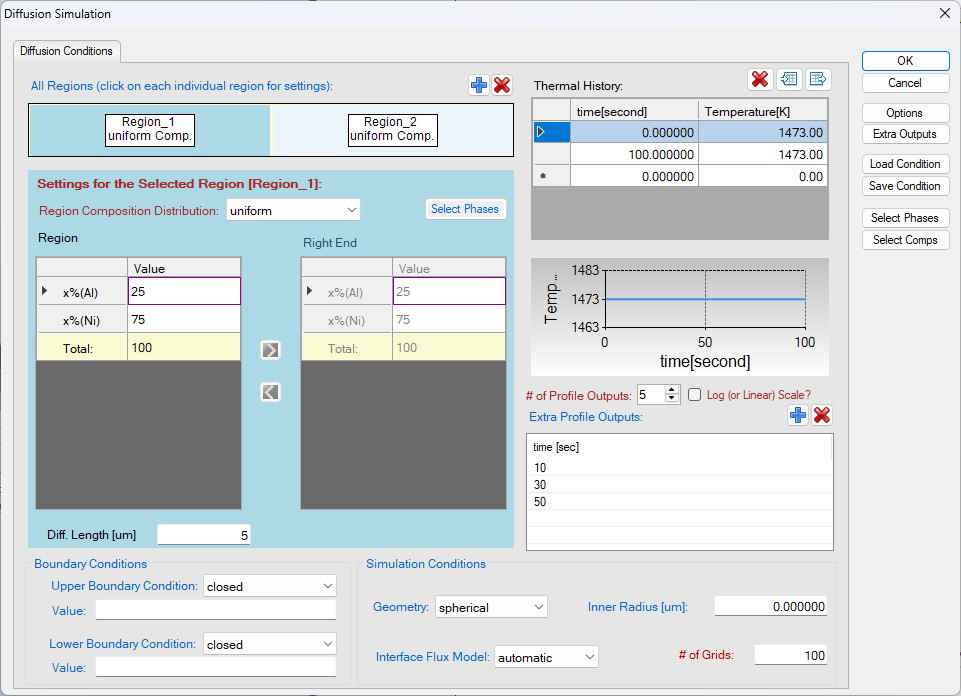Remove extra profile output with red X icon
The image size is (961, 696).
822,415
